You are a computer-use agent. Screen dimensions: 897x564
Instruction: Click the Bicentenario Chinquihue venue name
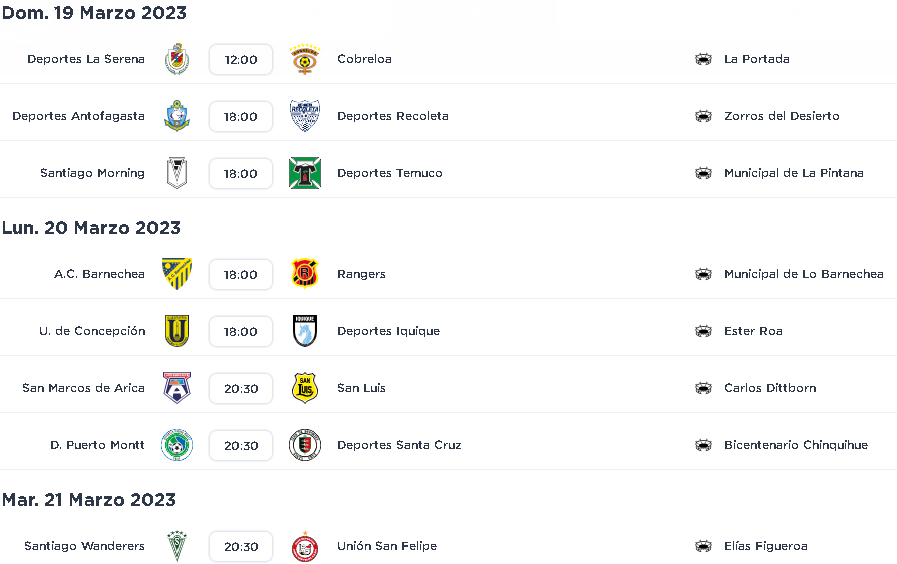tap(796, 445)
